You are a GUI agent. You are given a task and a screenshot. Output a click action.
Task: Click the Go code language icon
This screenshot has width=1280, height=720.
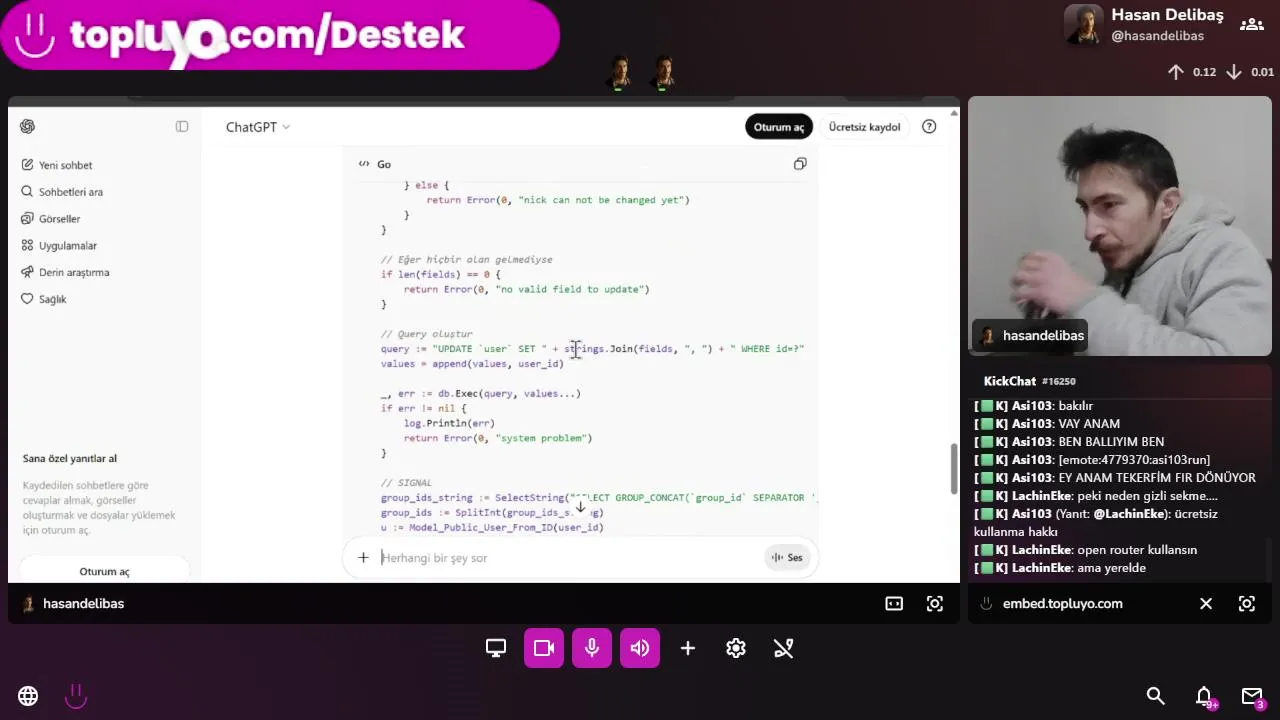364,164
